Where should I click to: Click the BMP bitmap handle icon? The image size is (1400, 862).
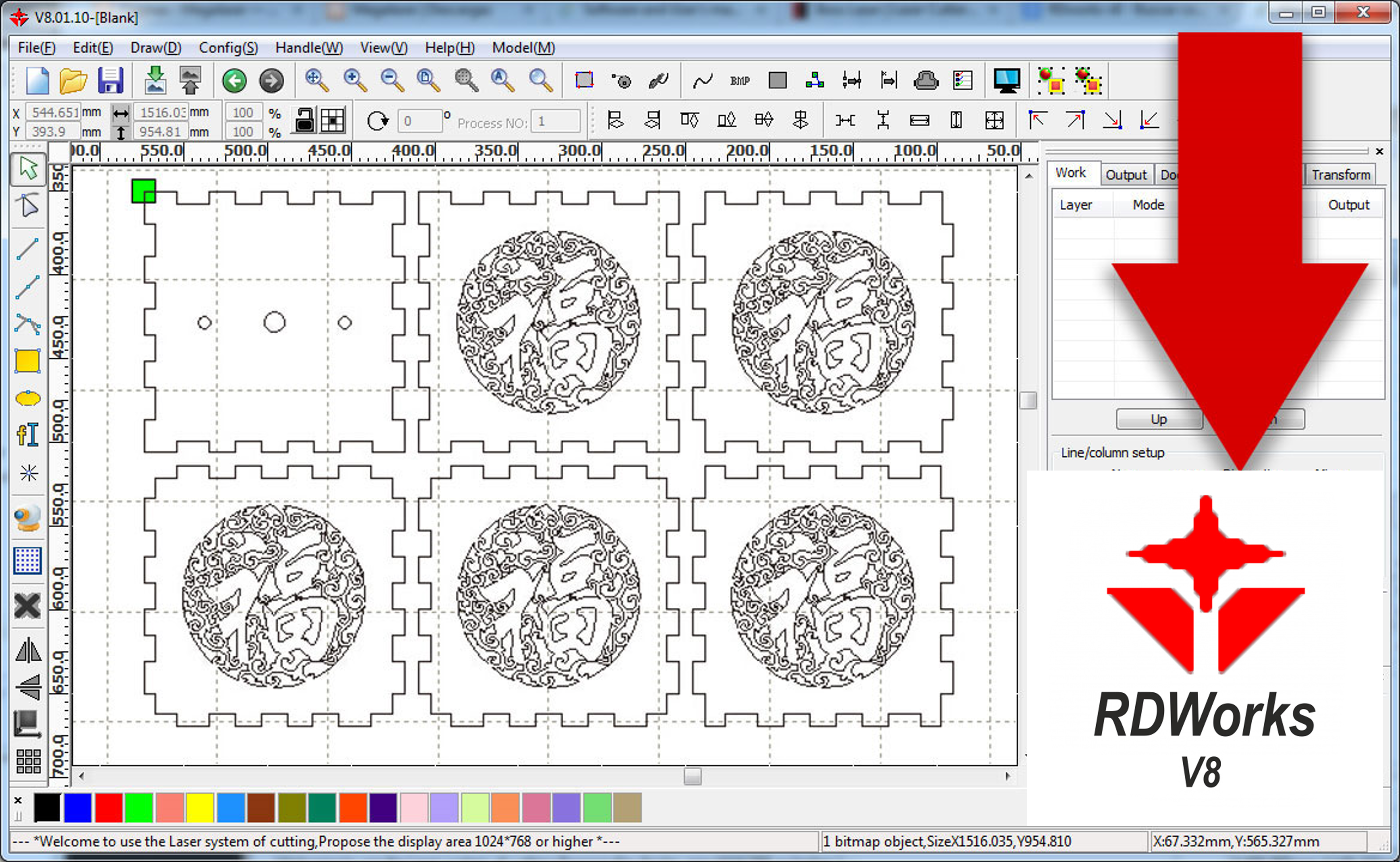tap(739, 81)
